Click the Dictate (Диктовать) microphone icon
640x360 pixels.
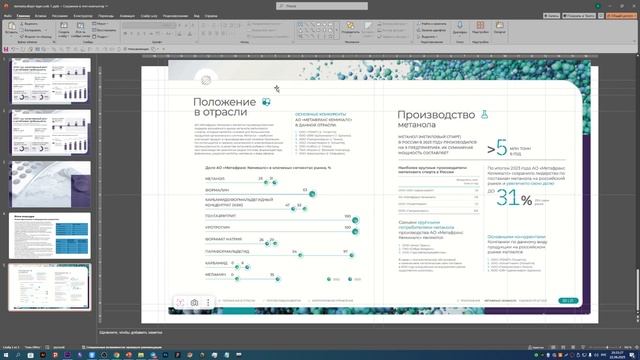460,26
